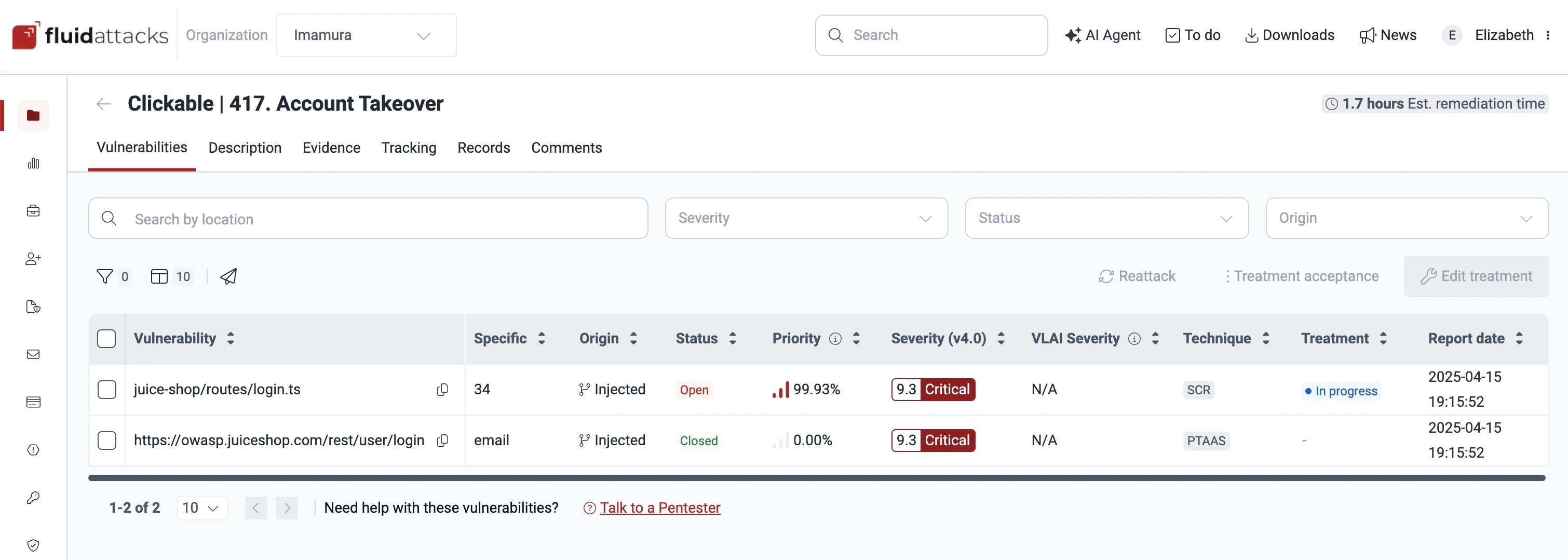This screenshot has height=560, width=1568.
Task: Open the shield check compliance sidebar icon
Action: [x=33, y=545]
